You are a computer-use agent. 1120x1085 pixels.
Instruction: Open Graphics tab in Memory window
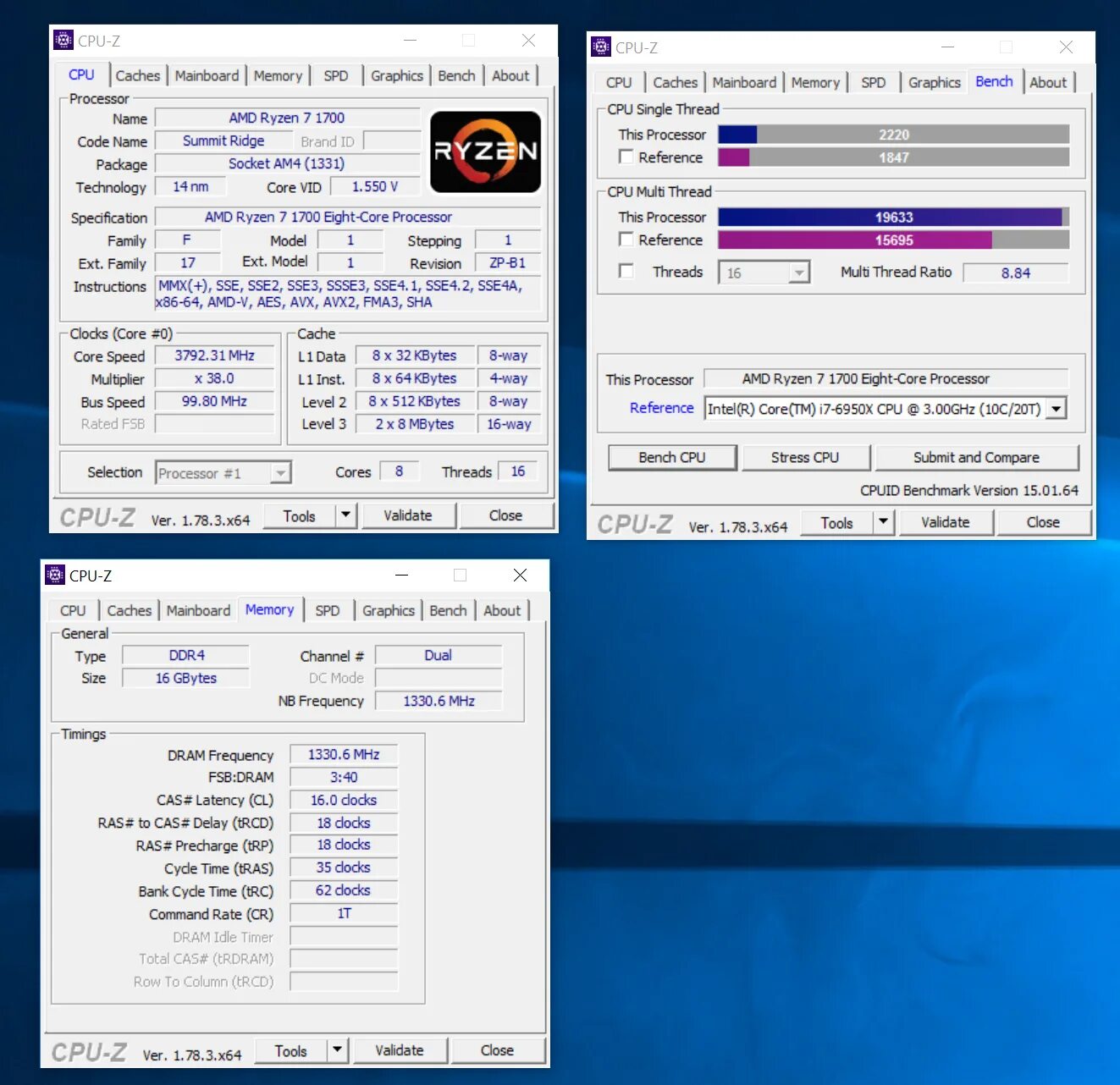[389, 610]
